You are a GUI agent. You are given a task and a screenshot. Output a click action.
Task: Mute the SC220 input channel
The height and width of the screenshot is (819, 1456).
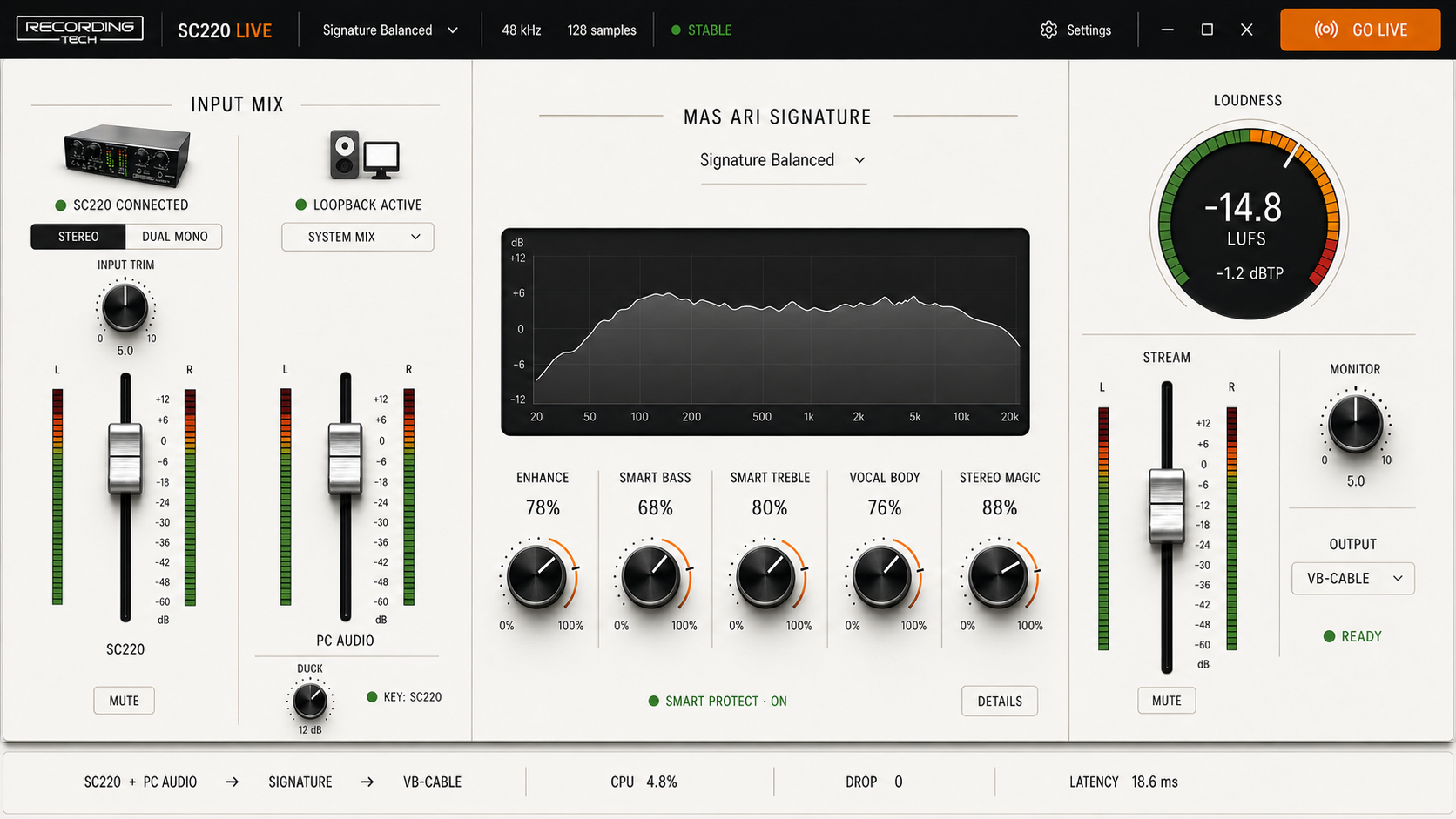(124, 701)
